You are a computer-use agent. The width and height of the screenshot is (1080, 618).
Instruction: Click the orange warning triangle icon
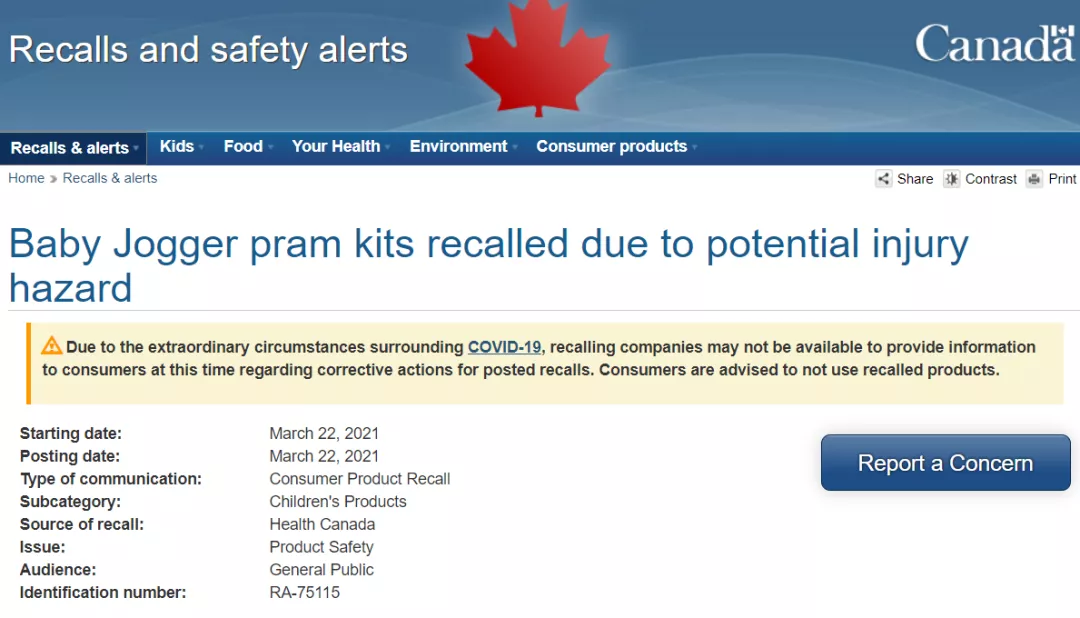coord(52,346)
